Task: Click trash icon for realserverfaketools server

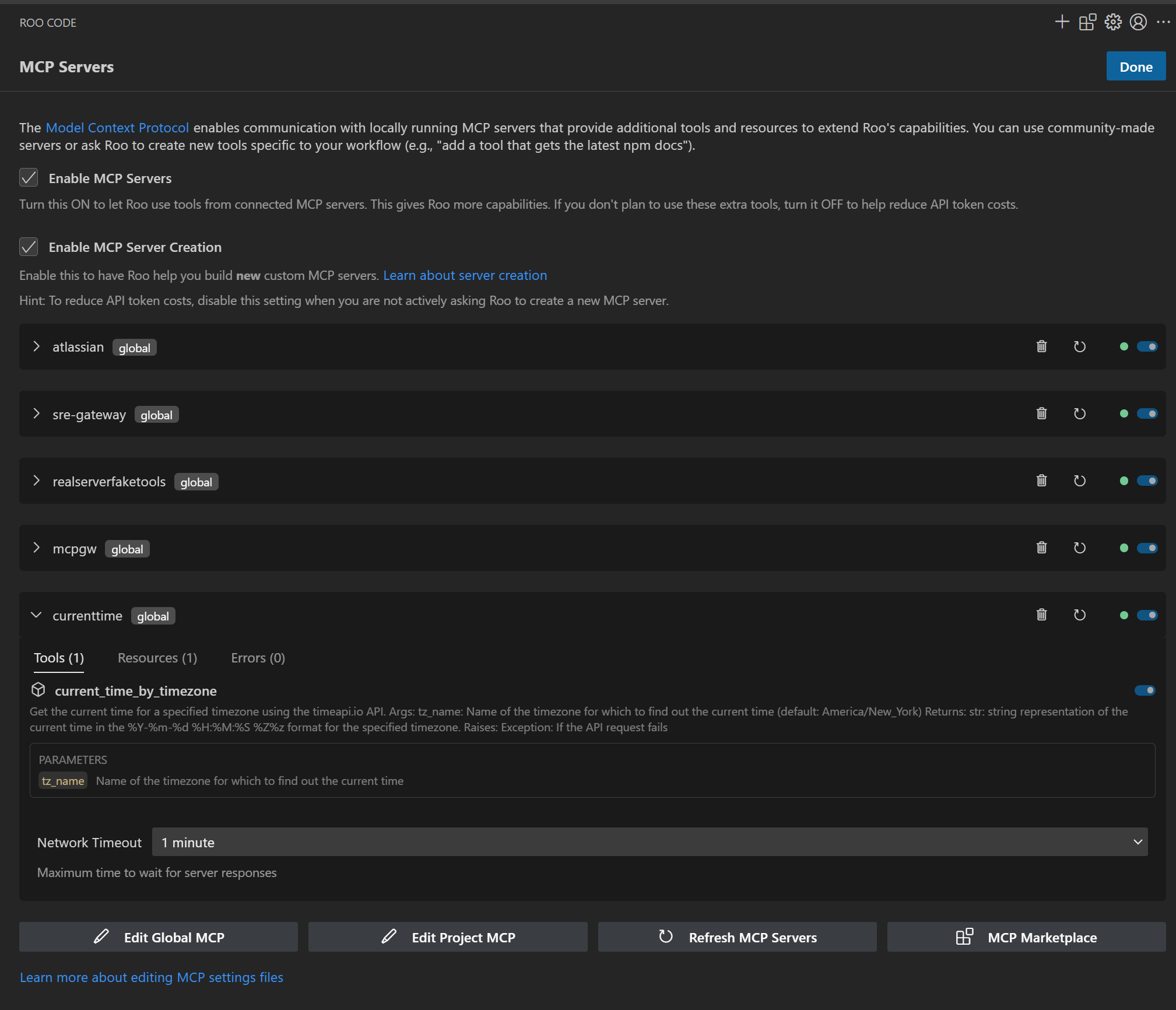Action: click(x=1041, y=481)
